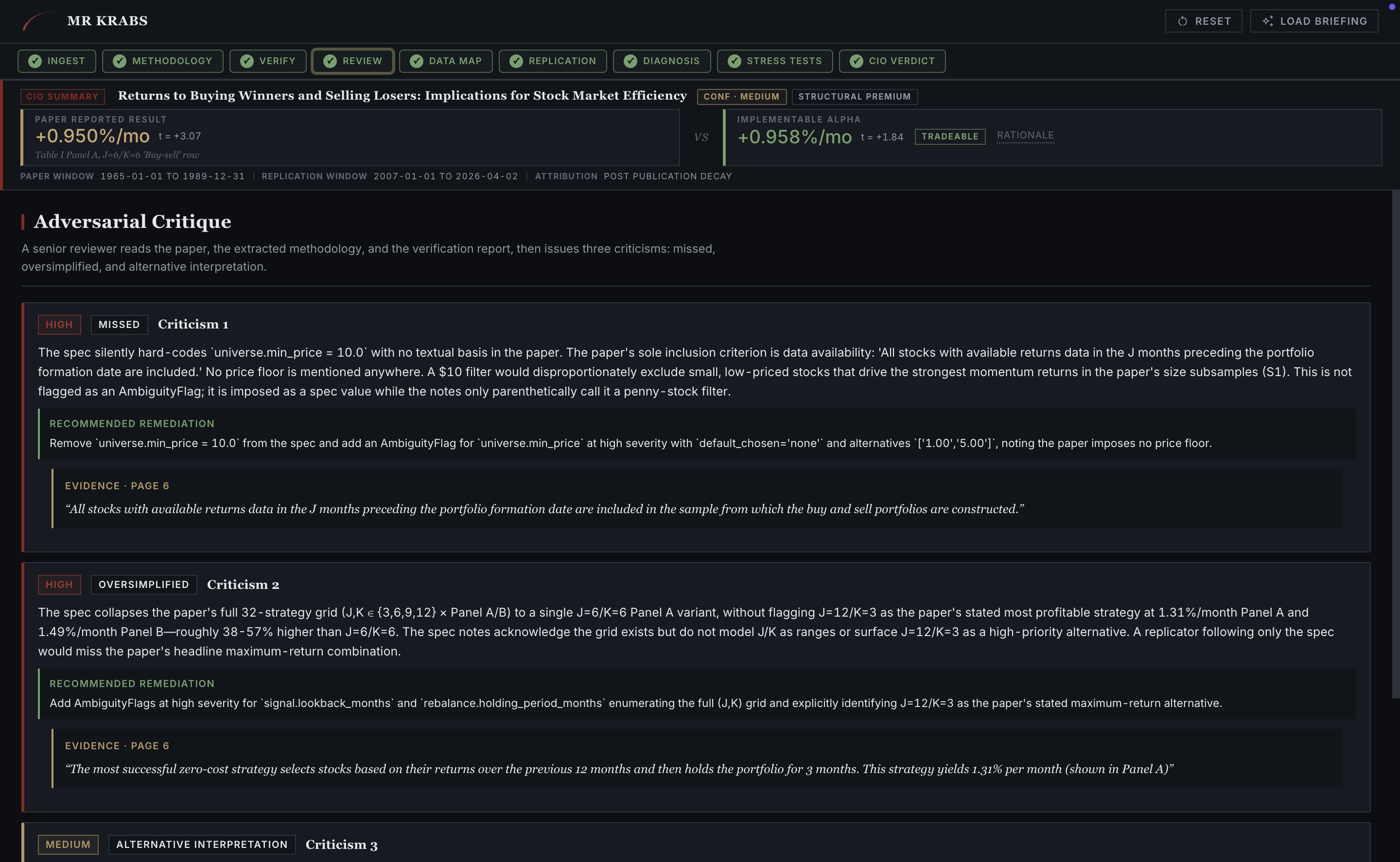Screen dimensions: 1400x862
Task: Open the CIO VERDICT tab
Action: pyautogui.click(x=892, y=61)
